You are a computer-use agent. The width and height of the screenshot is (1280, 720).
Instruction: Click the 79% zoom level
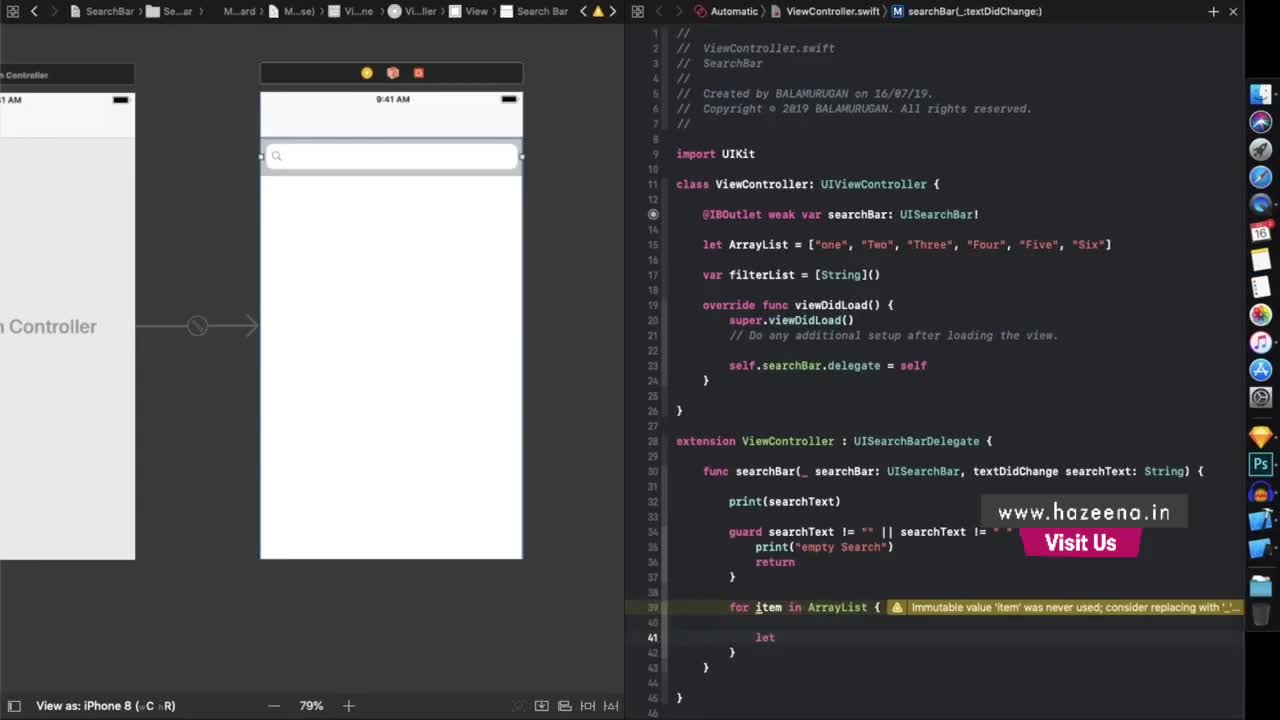311,706
